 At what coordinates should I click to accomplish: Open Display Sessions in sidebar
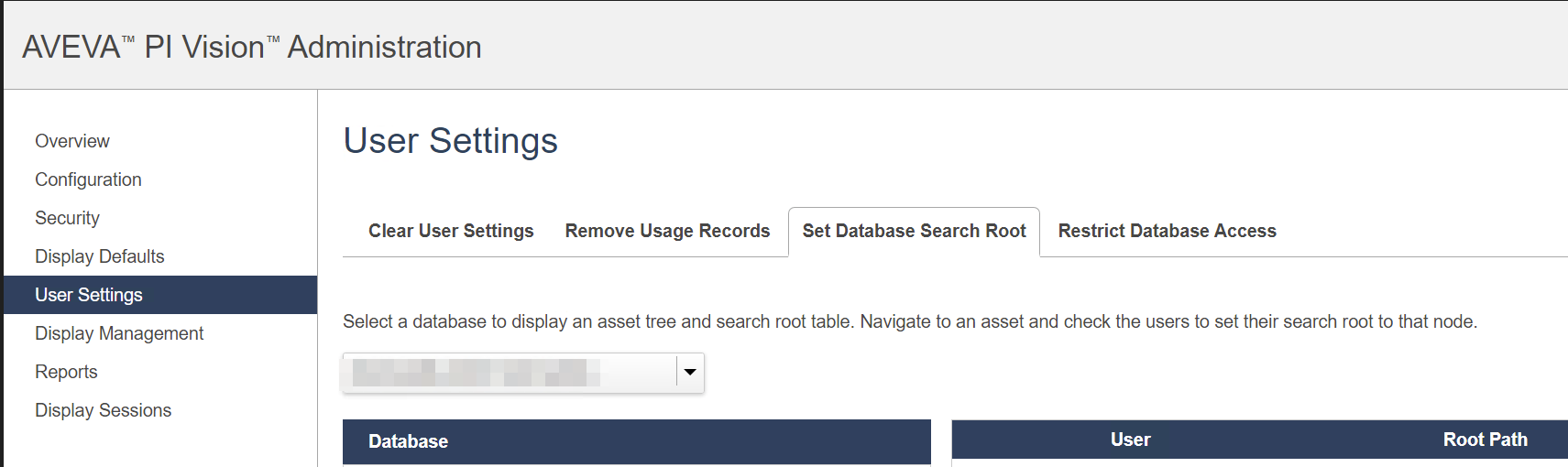pos(103,410)
